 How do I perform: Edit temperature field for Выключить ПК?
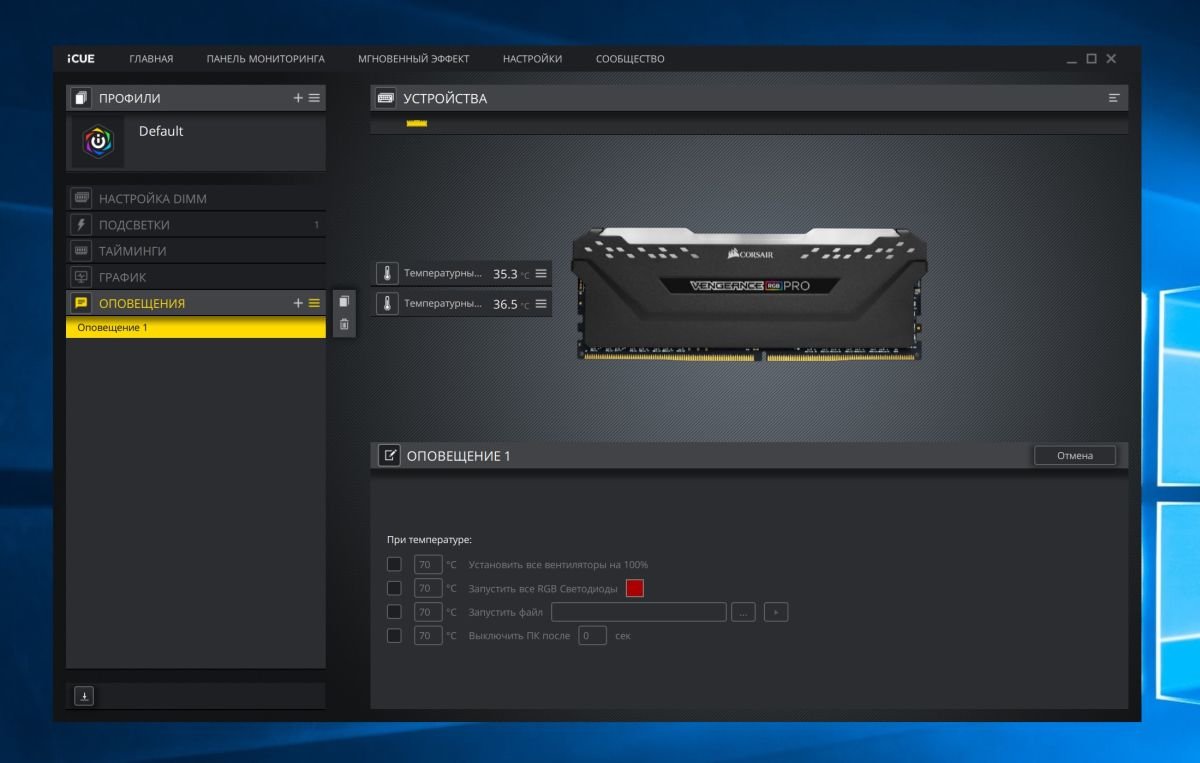(428, 635)
